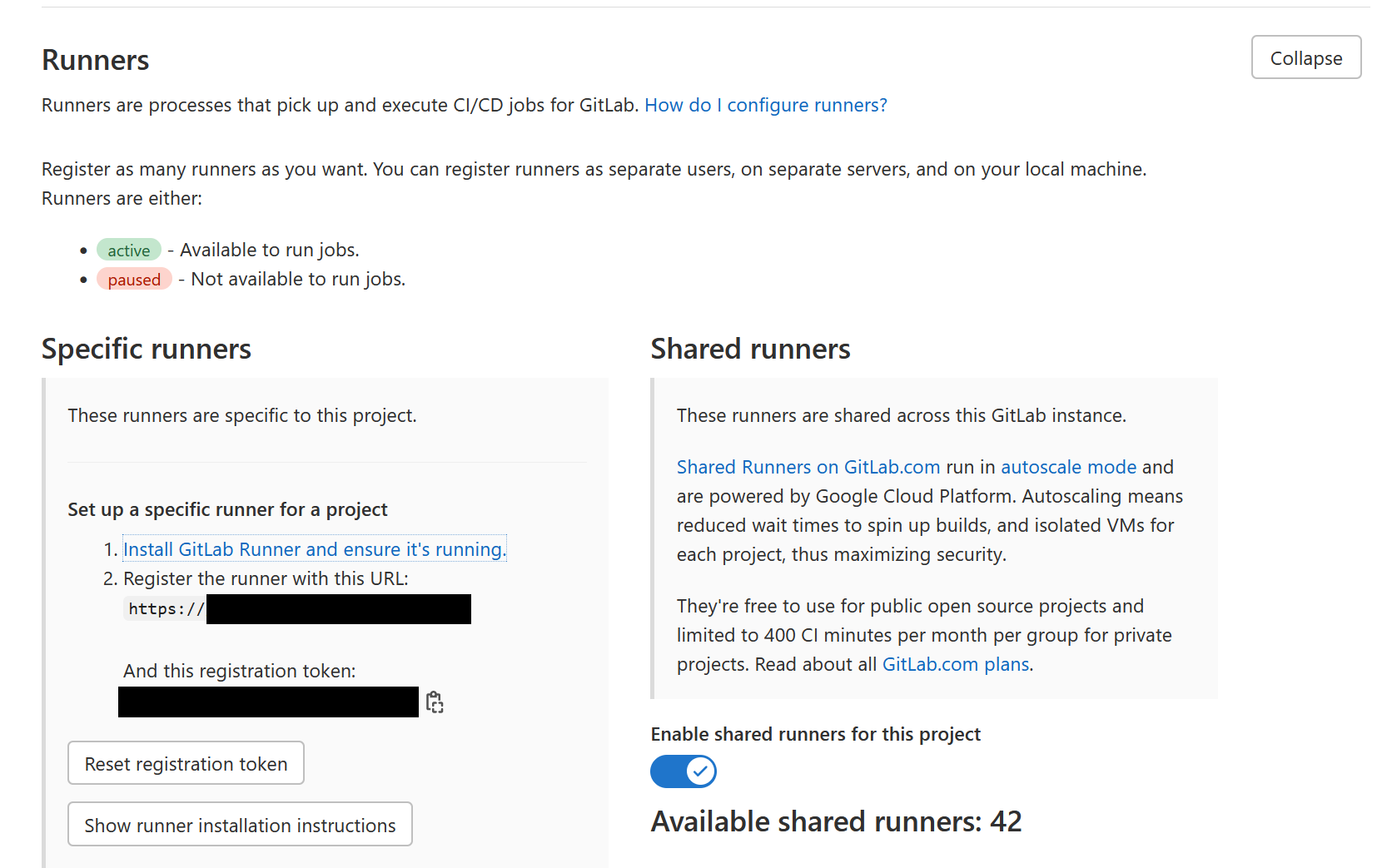This screenshot has width=1397, height=868.
Task: Select the redacted registration token value
Action: (x=268, y=702)
